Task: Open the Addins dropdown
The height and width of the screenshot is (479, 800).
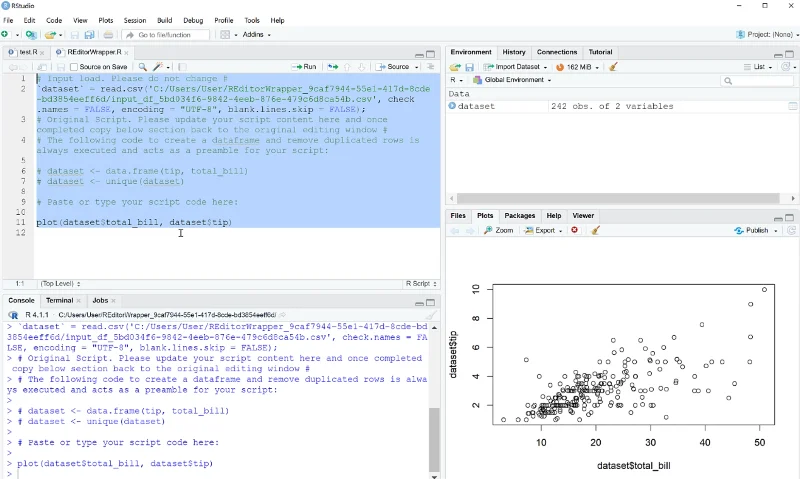Action: pos(257,35)
